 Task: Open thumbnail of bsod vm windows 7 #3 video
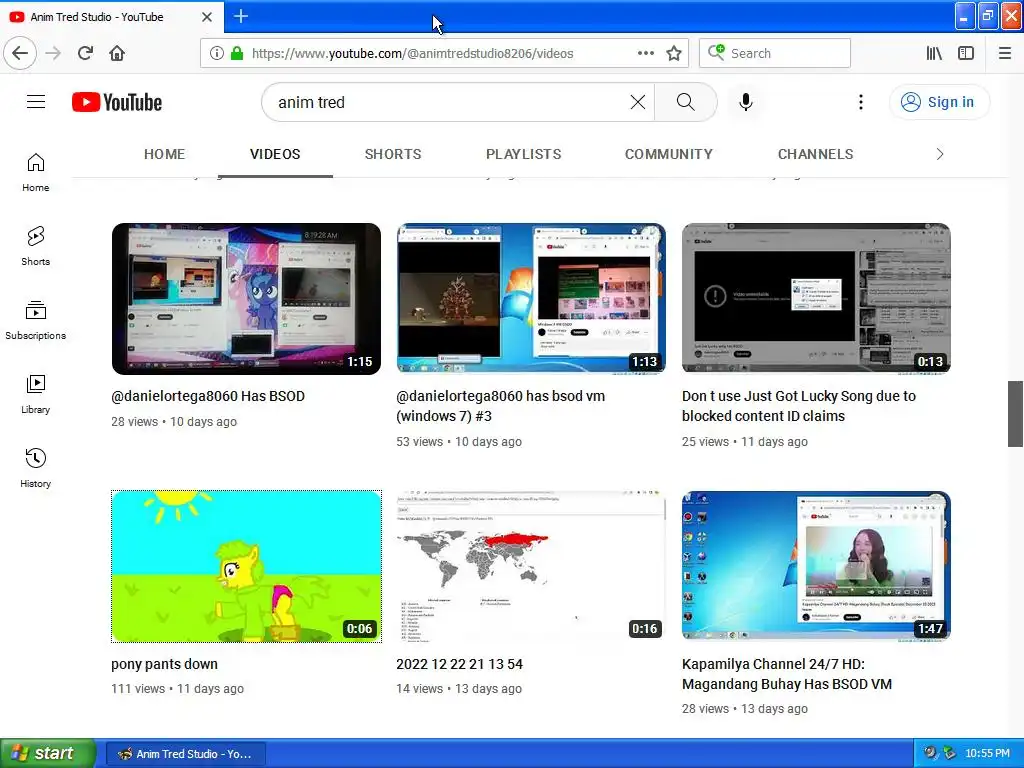point(531,298)
